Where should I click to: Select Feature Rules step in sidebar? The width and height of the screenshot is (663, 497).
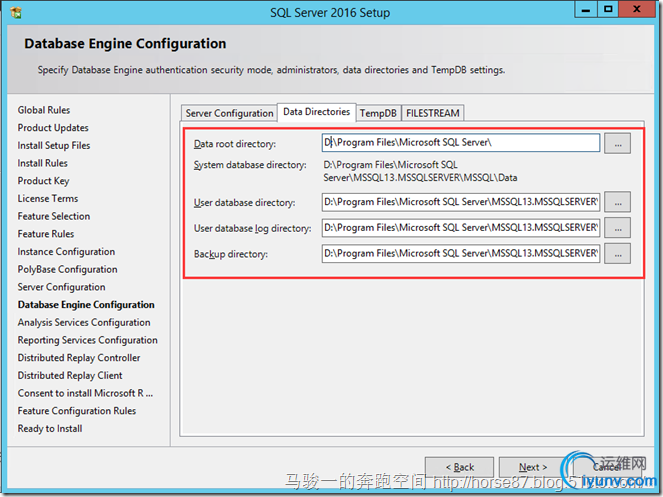46,234
